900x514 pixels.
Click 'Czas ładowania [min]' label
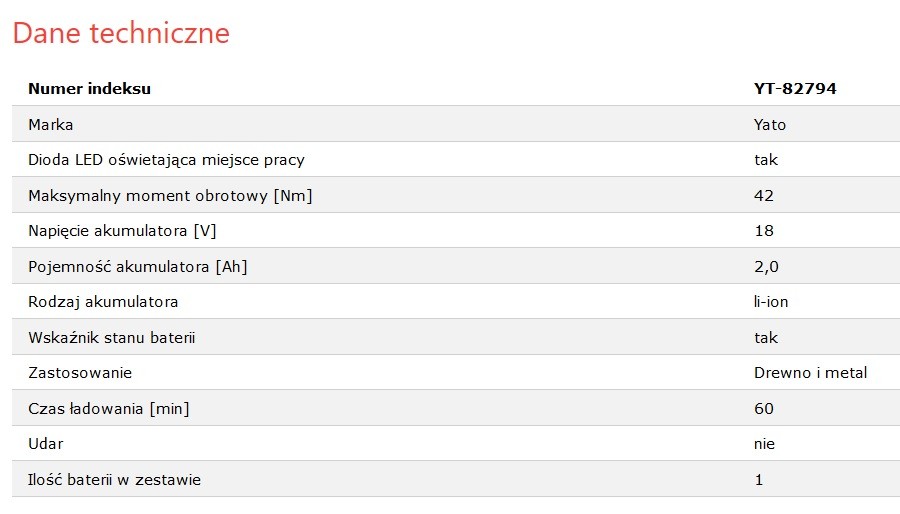[108, 409]
